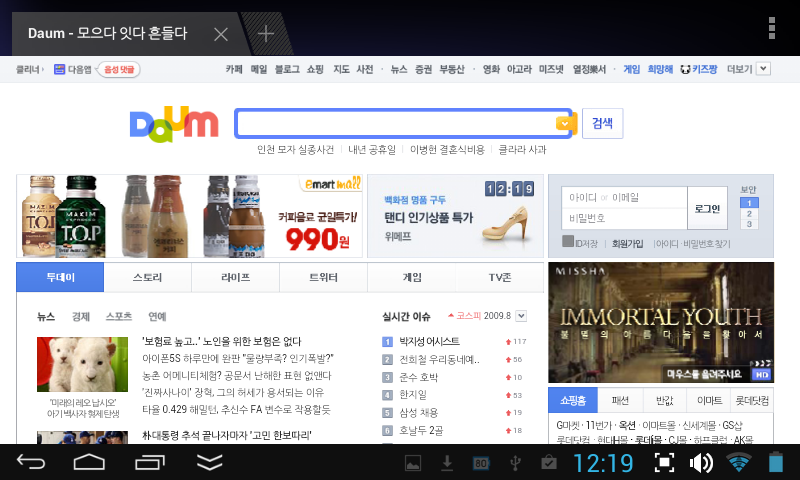Tap the fullscreen screenshot icon in status bar

tap(664, 463)
